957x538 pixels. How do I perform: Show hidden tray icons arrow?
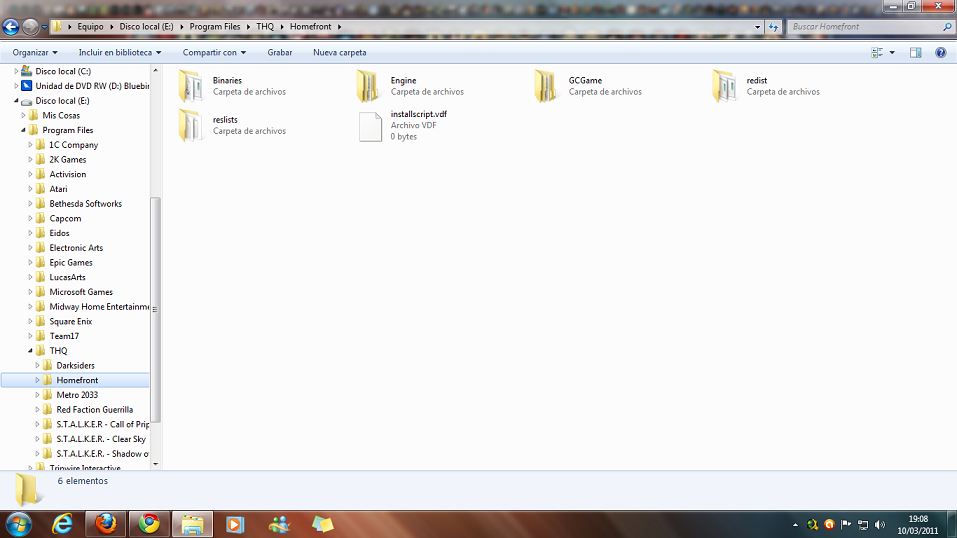(795, 525)
